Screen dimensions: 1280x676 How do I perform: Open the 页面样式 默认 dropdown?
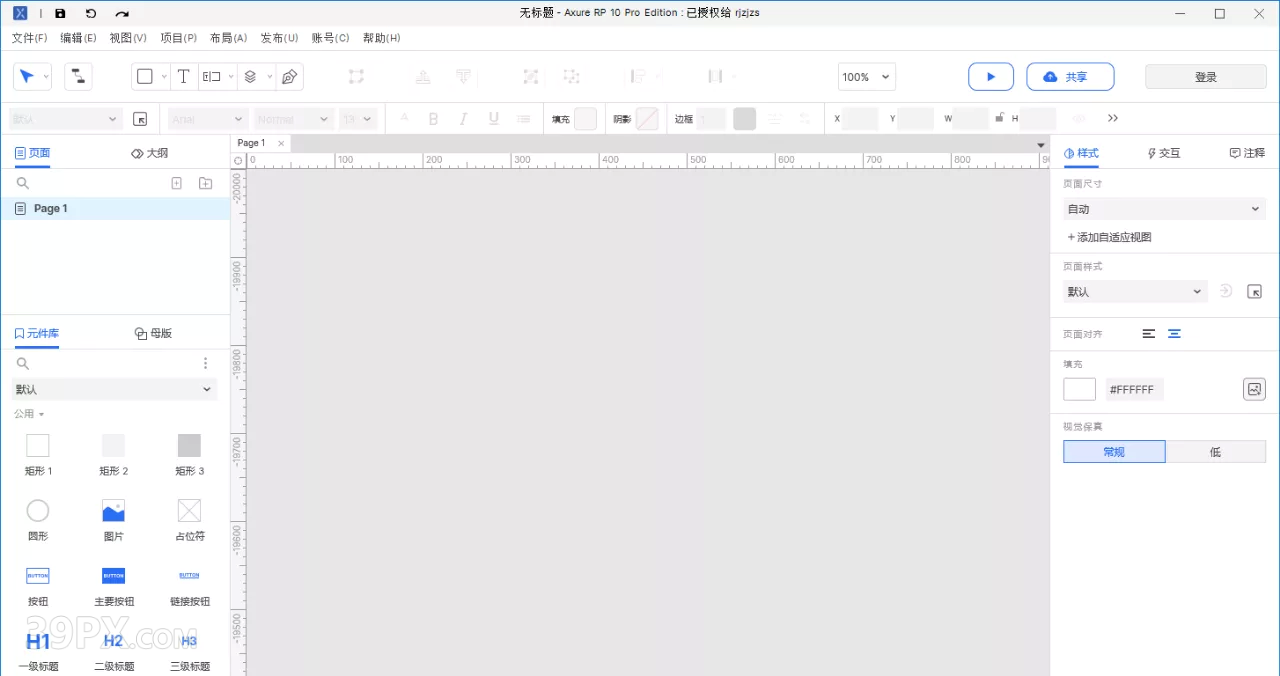pyautogui.click(x=1136, y=292)
